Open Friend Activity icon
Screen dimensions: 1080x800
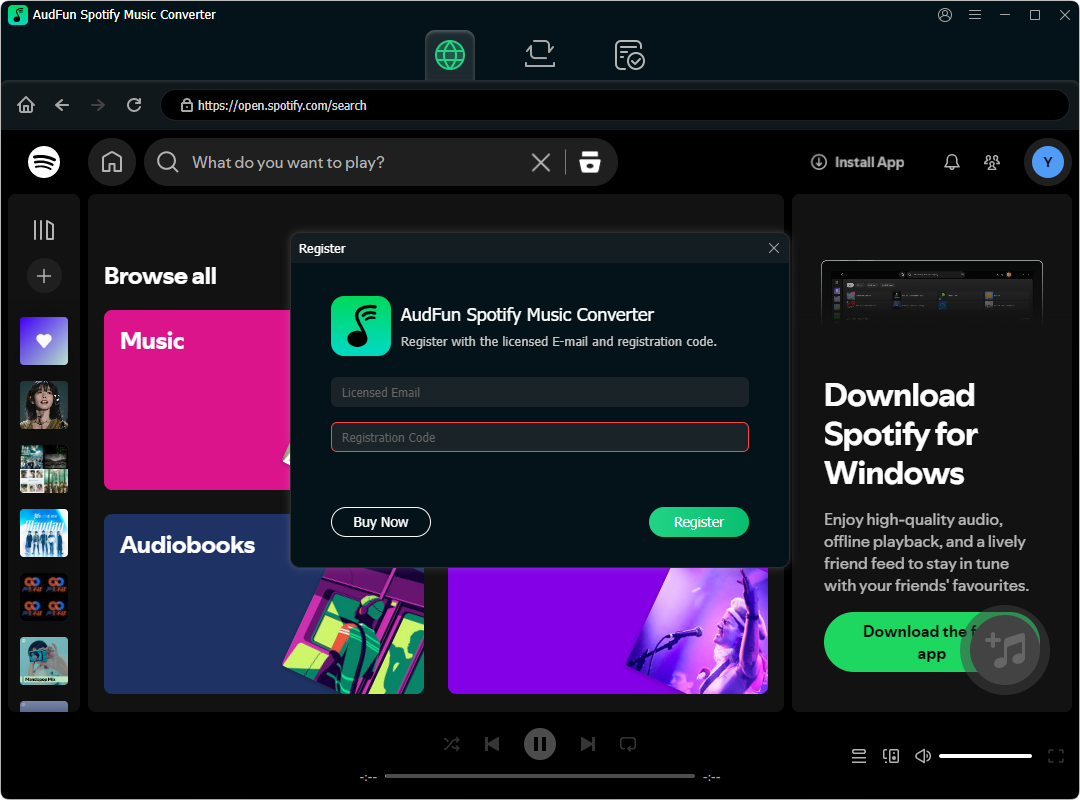click(992, 162)
